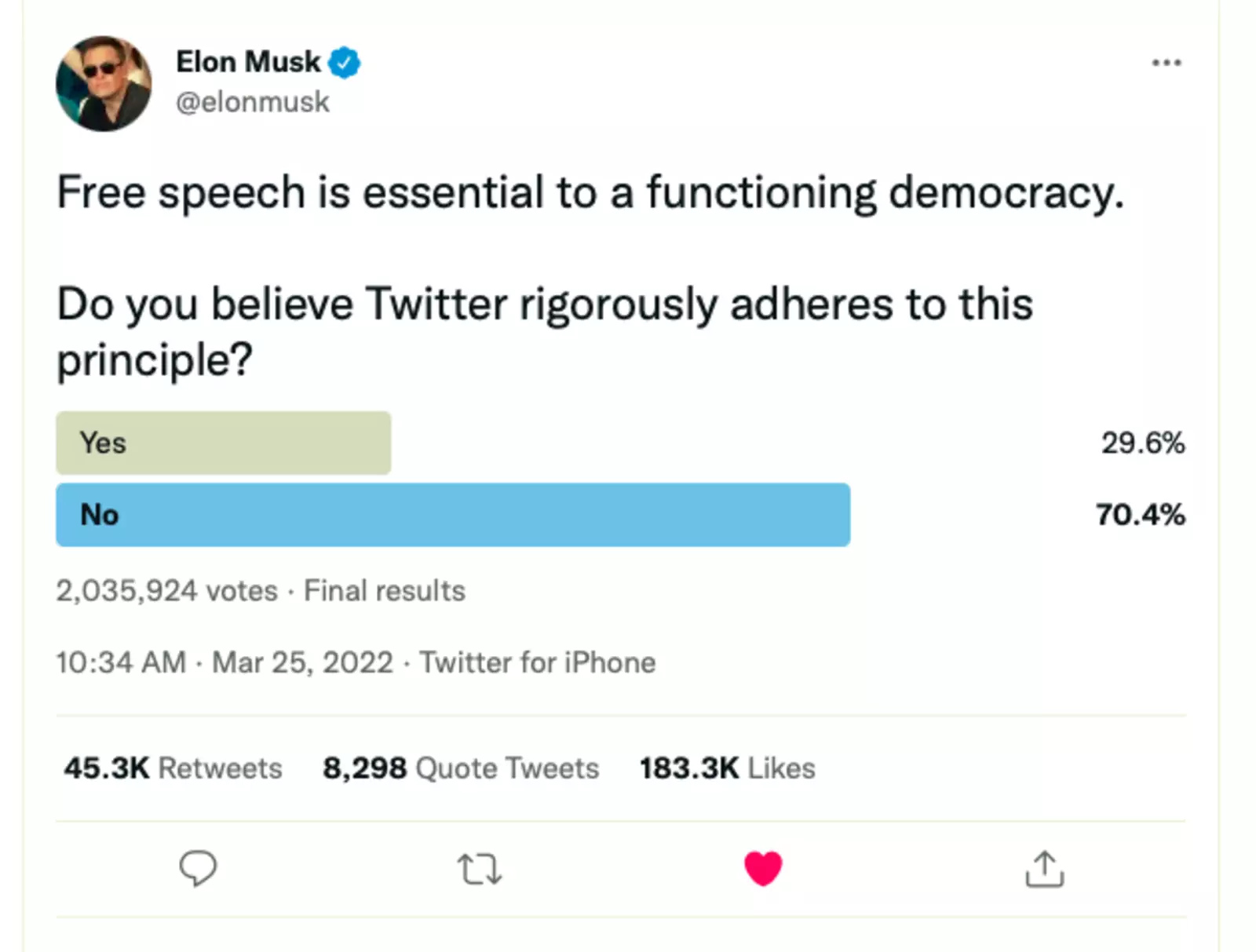Image resolution: width=1256 pixels, height=952 pixels.
Task: Open the @elonmusk handle link
Action: click(253, 102)
